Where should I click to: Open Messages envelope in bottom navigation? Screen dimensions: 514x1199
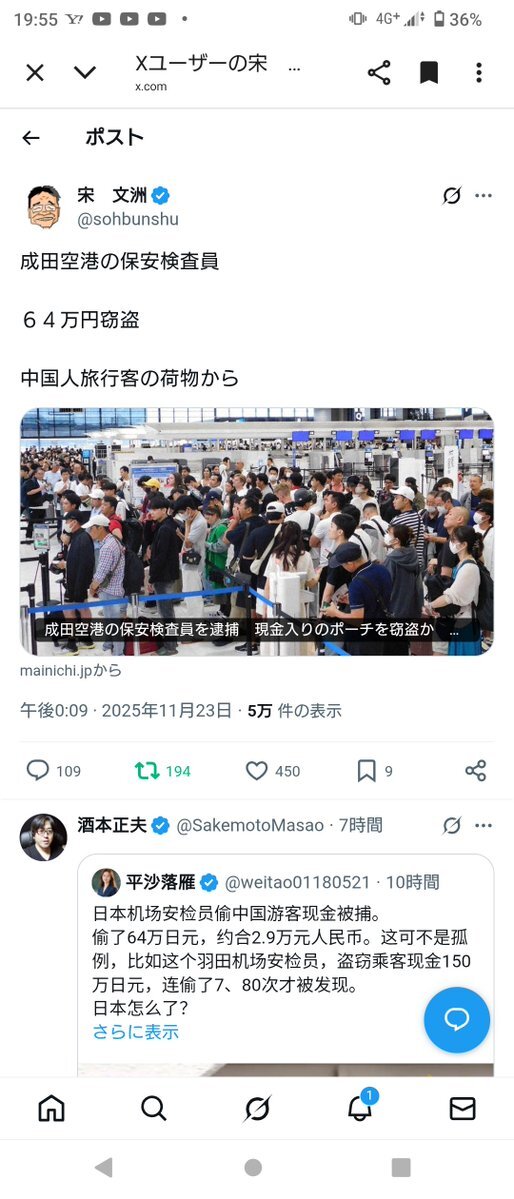click(x=462, y=1108)
